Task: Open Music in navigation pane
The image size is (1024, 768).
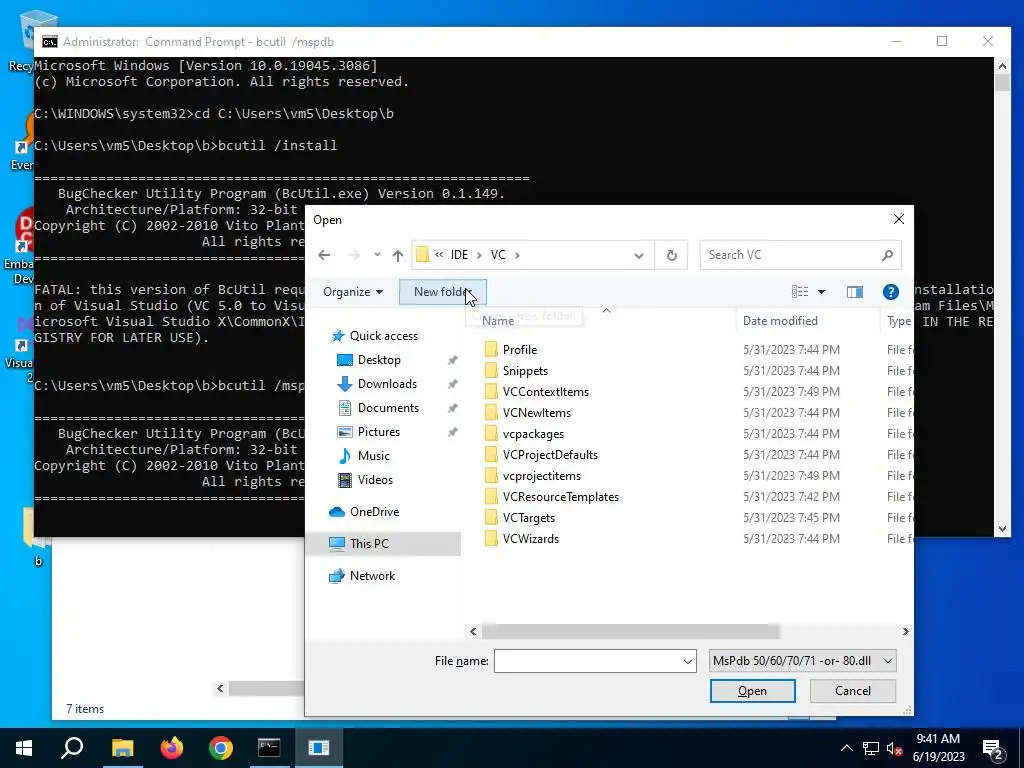Action: pos(373,456)
